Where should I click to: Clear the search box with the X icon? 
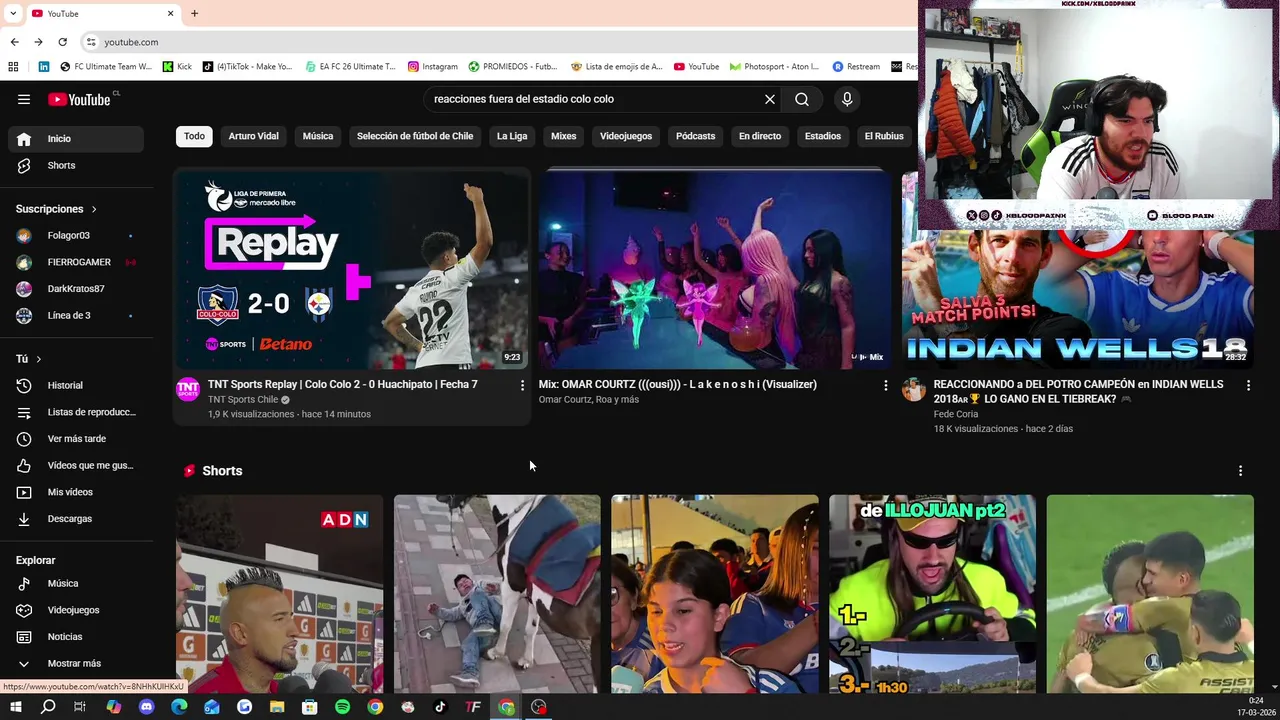coord(770,99)
